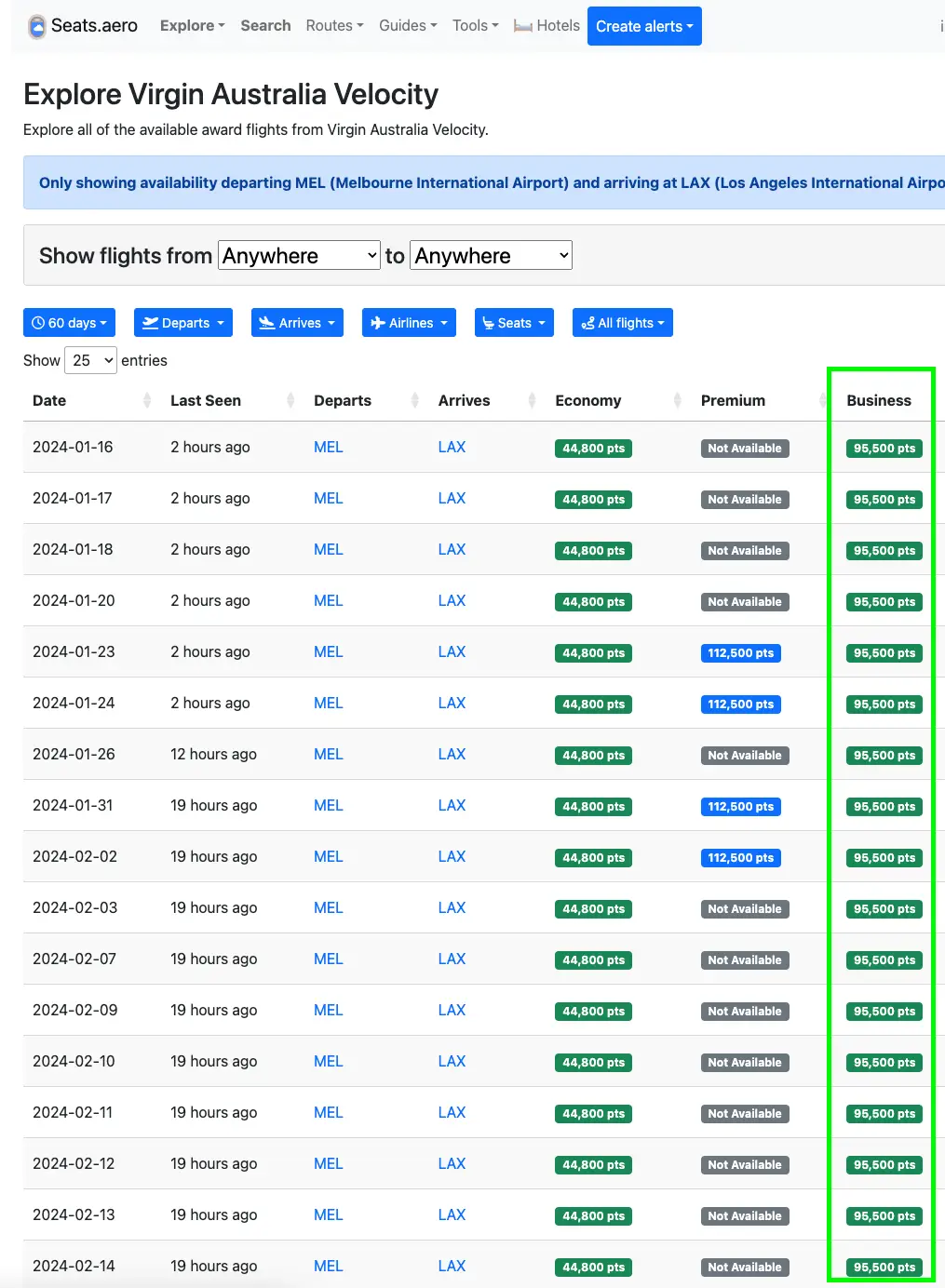Open the Explore menu
This screenshot has width=945, height=1288.
coord(193,26)
